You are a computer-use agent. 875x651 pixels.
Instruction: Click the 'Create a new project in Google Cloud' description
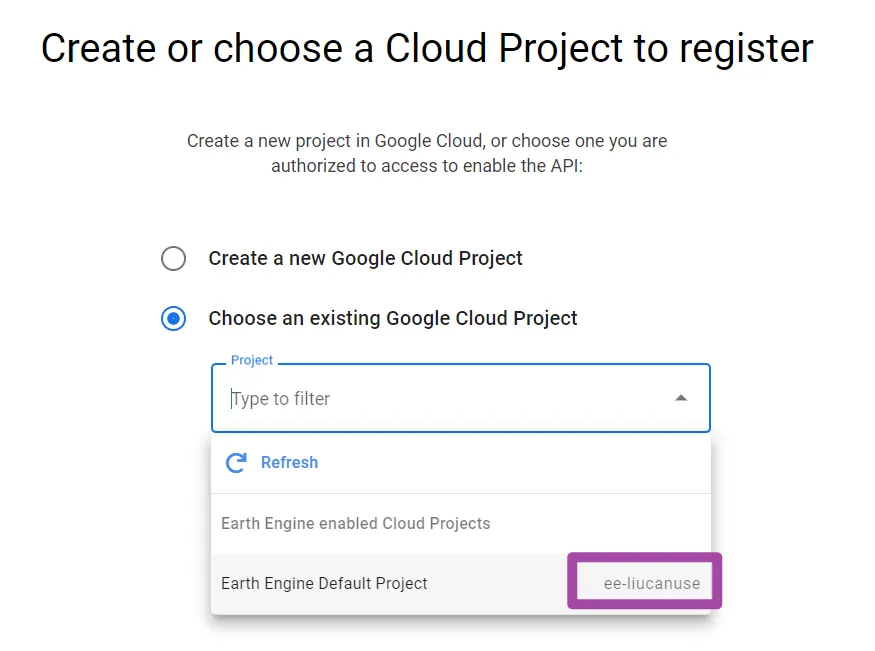tap(427, 141)
